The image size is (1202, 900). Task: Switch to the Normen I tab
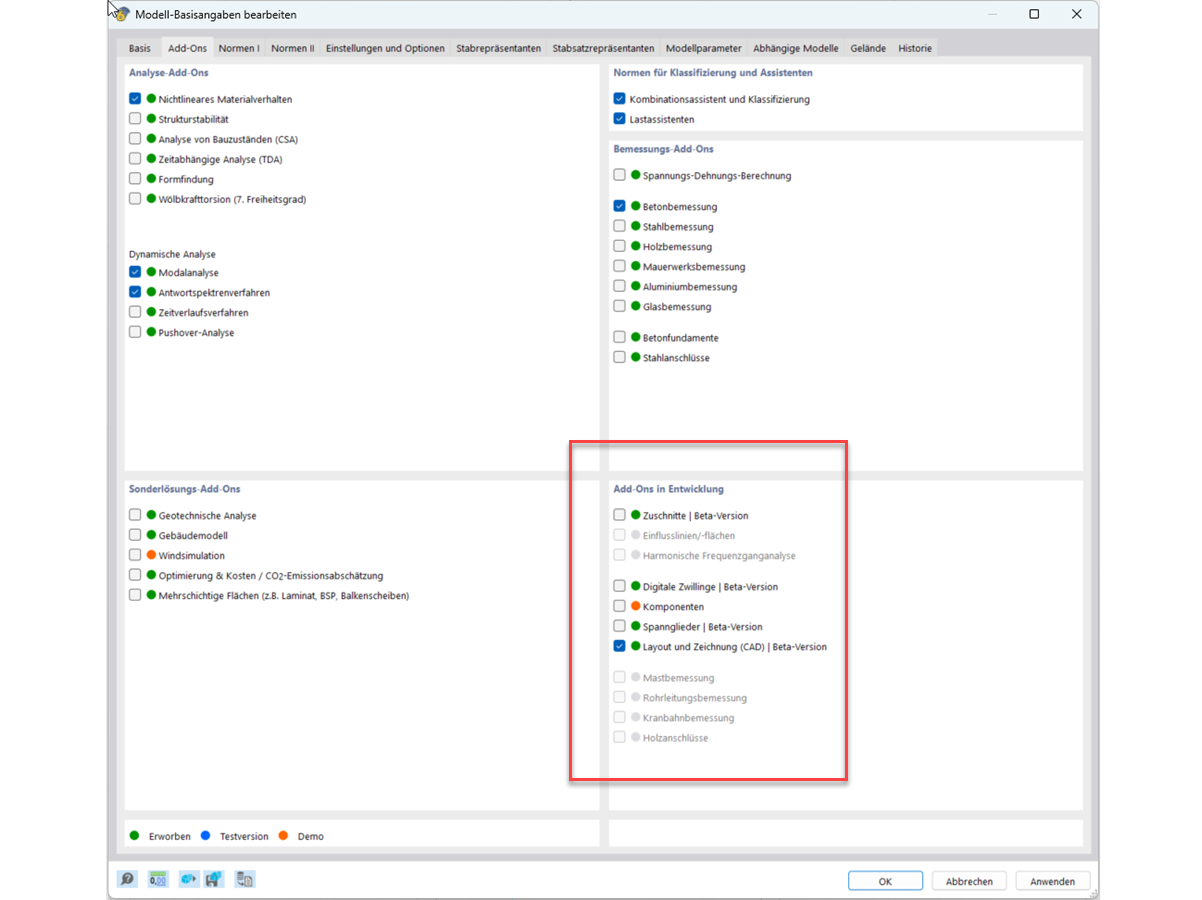[239, 47]
